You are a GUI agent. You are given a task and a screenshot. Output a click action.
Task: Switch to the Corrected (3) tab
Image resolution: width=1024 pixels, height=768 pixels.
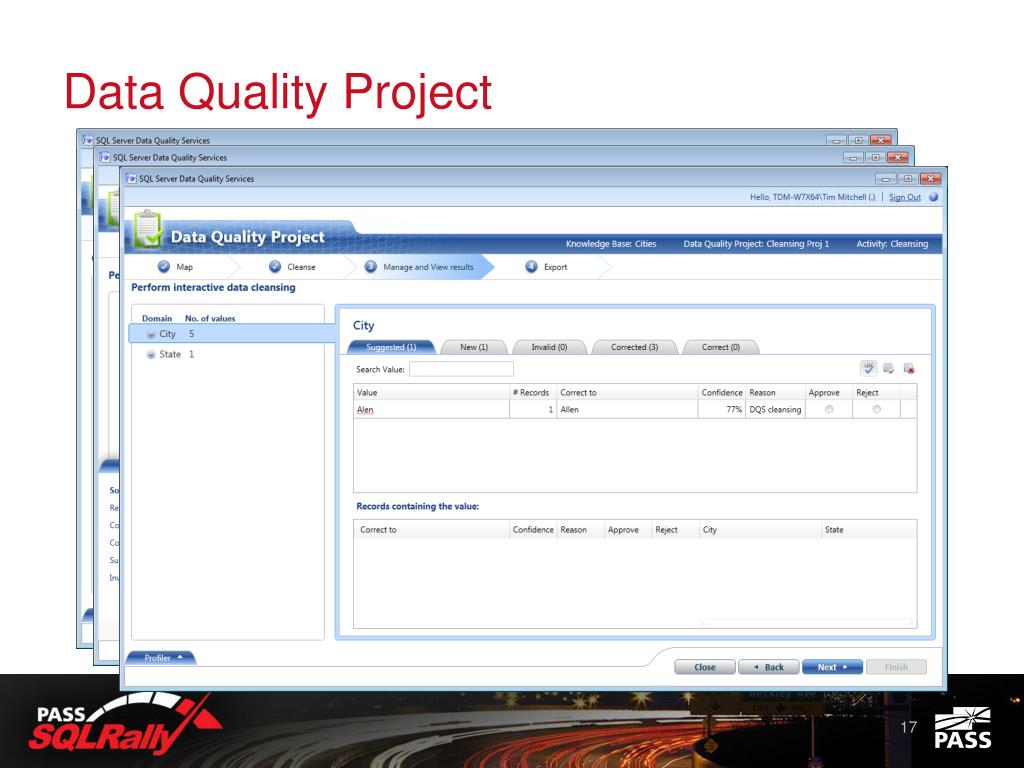[x=634, y=347]
